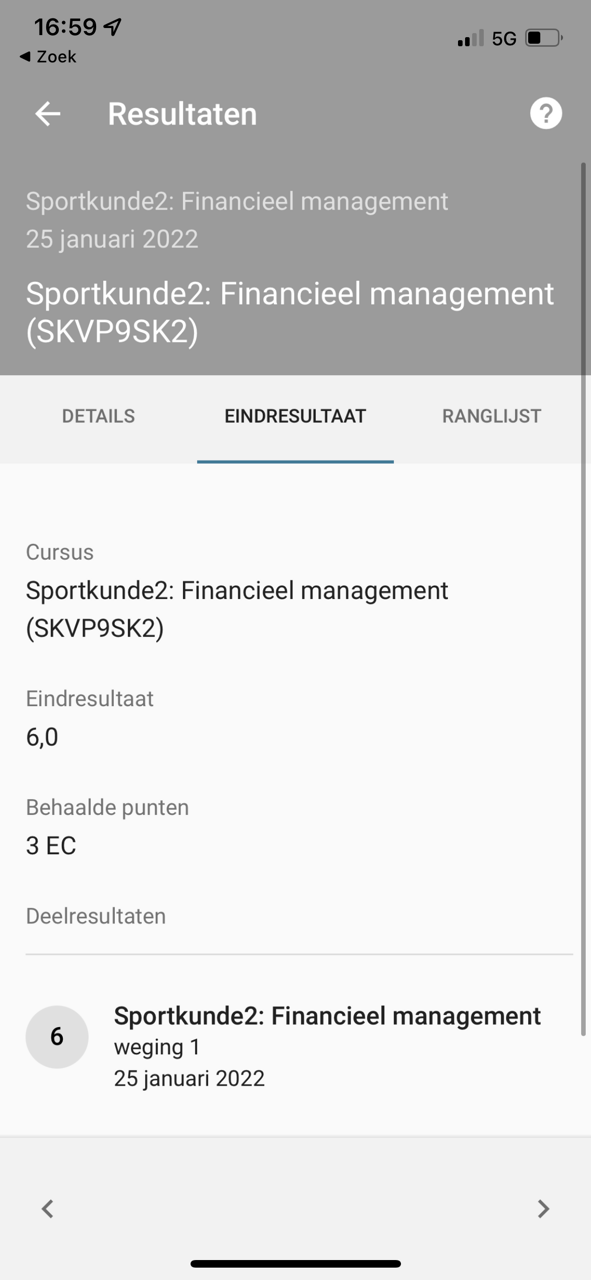Image resolution: width=591 pixels, height=1280 pixels.
Task: Open the help question mark icon
Action: point(546,114)
